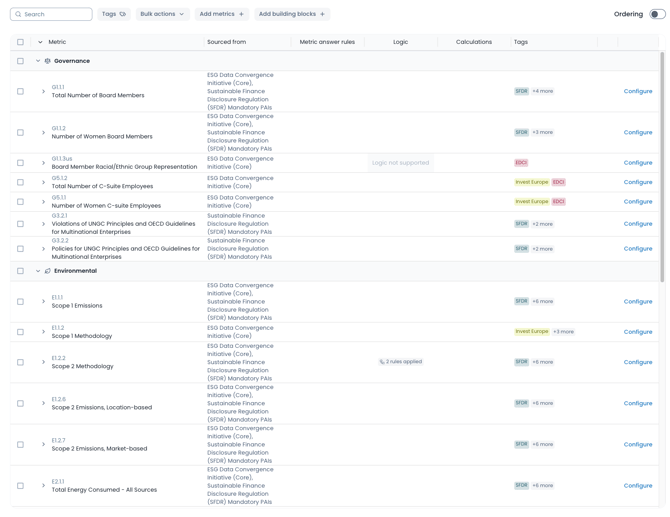Click the Tags column header
The width and height of the screenshot is (670, 517).
[520, 42]
